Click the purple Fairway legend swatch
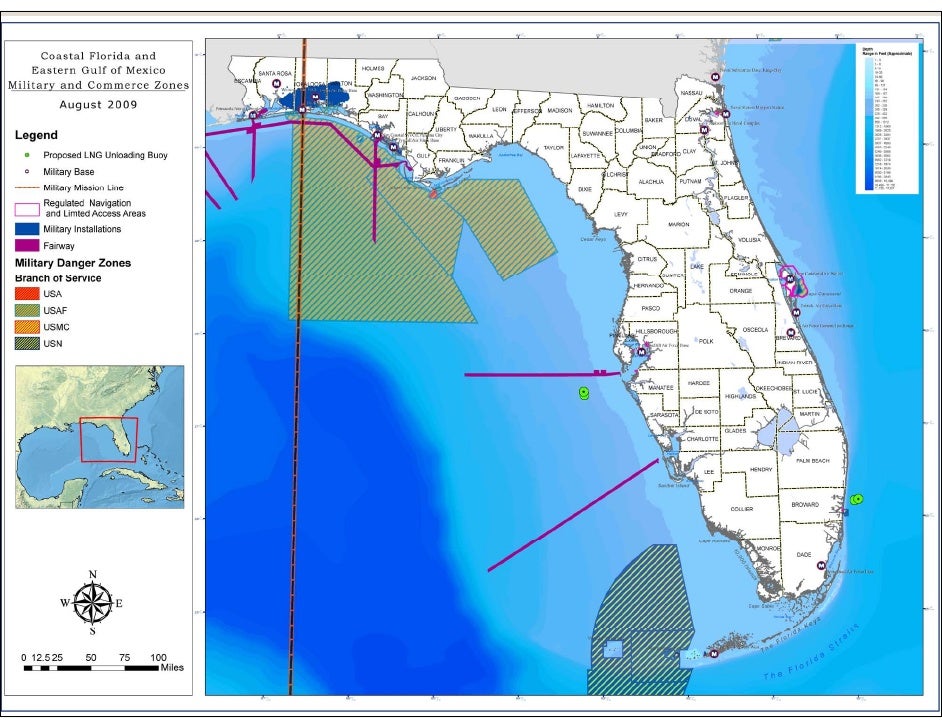Viewport: 942px width, 728px height. click(x=27, y=246)
